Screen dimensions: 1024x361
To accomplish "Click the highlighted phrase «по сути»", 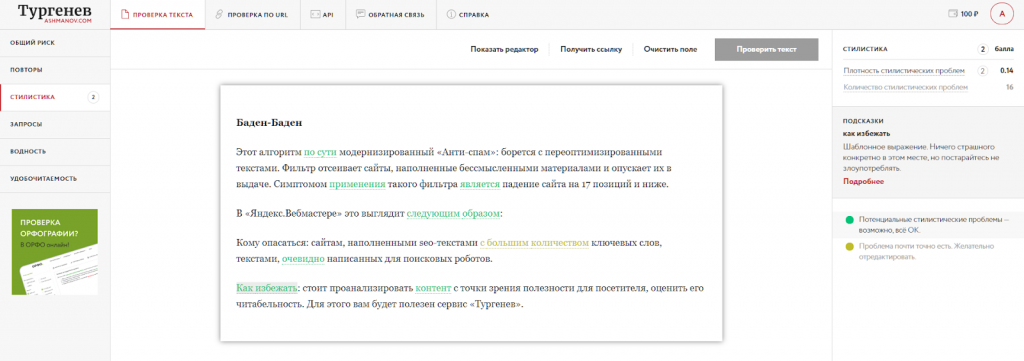I will click(x=320, y=152).
